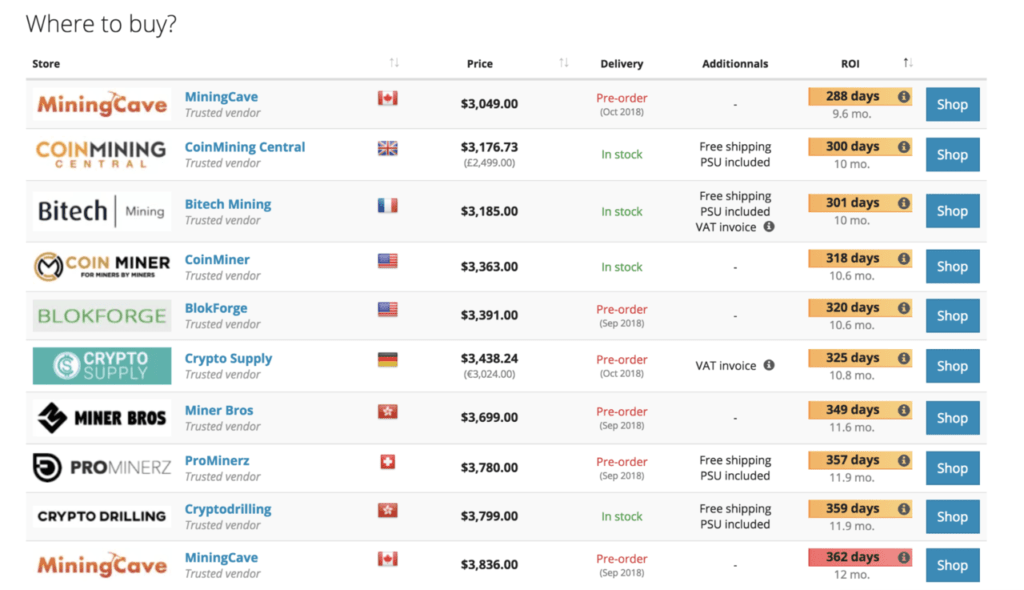Click the Miner Bros logo
The width and height of the screenshot is (1024, 590).
pos(102,418)
